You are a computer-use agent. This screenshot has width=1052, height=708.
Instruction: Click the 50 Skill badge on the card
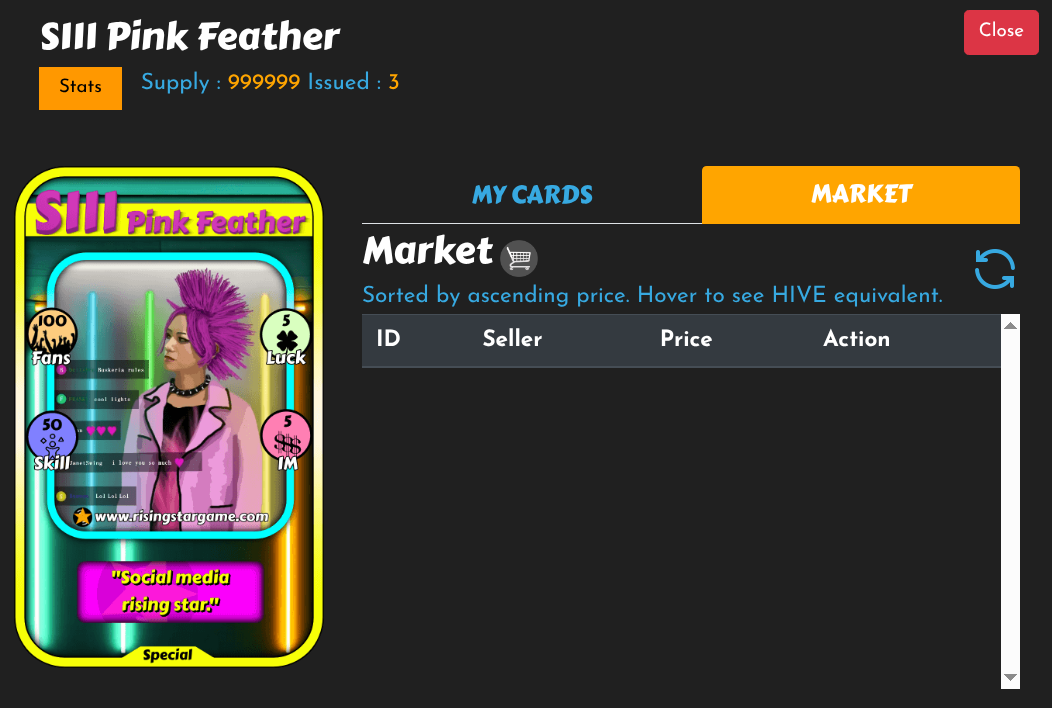click(52, 442)
